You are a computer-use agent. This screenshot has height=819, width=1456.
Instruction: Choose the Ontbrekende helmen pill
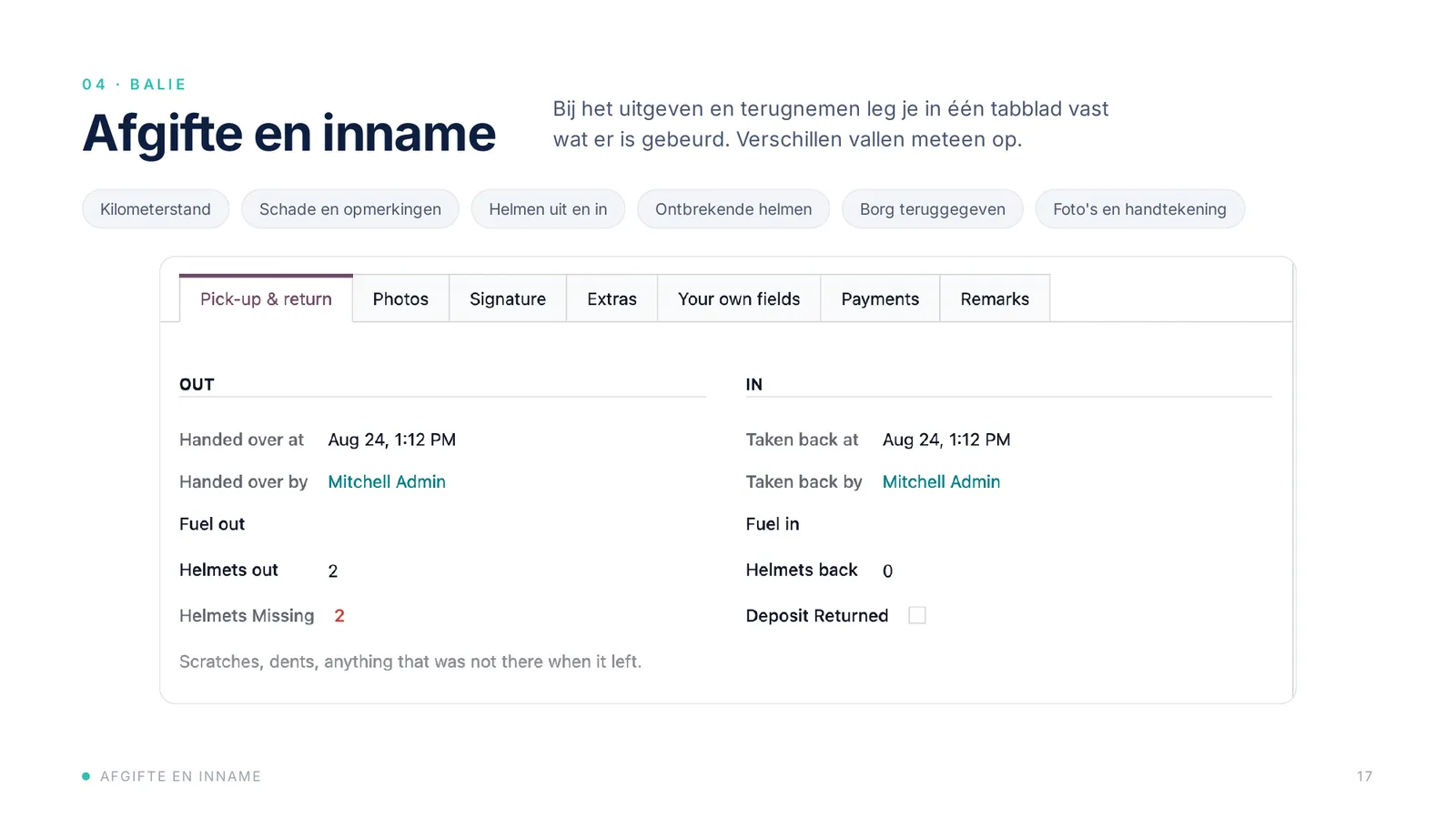(x=733, y=209)
